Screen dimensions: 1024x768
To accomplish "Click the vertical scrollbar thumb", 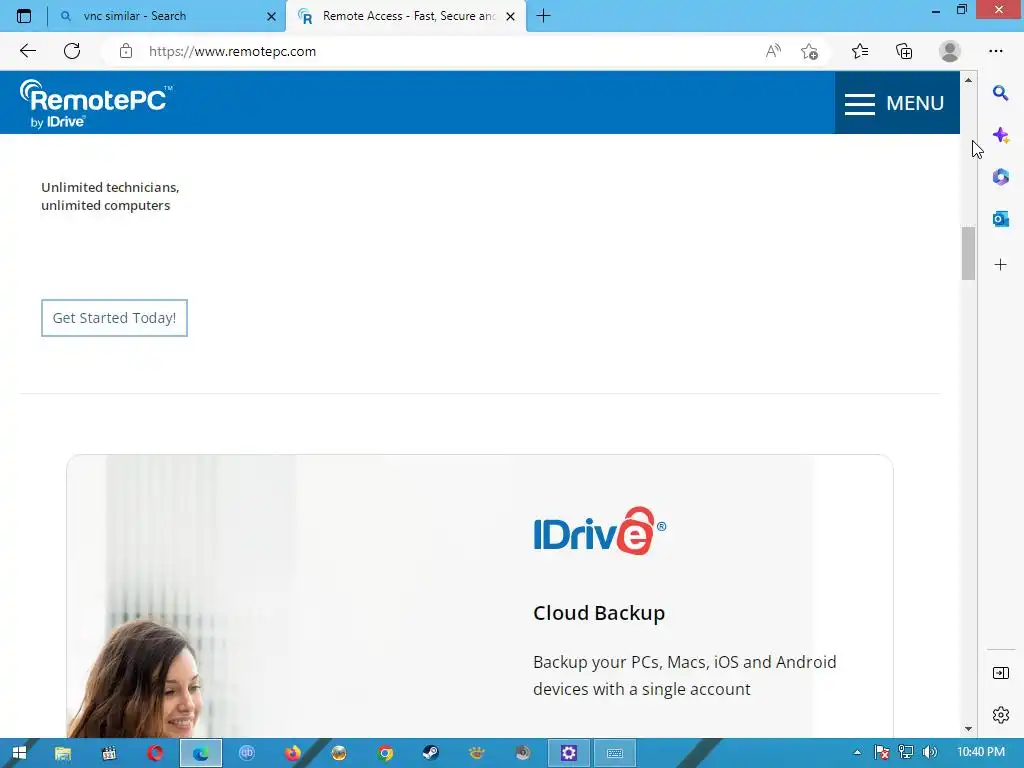I will (968, 253).
